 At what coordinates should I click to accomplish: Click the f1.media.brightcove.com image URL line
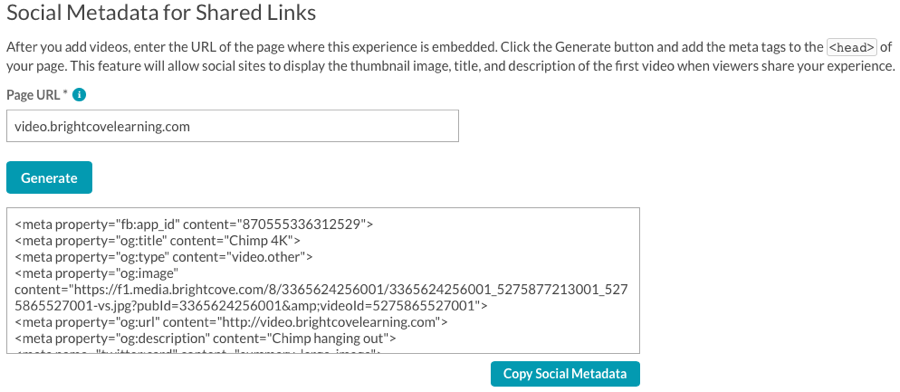(x=321, y=289)
